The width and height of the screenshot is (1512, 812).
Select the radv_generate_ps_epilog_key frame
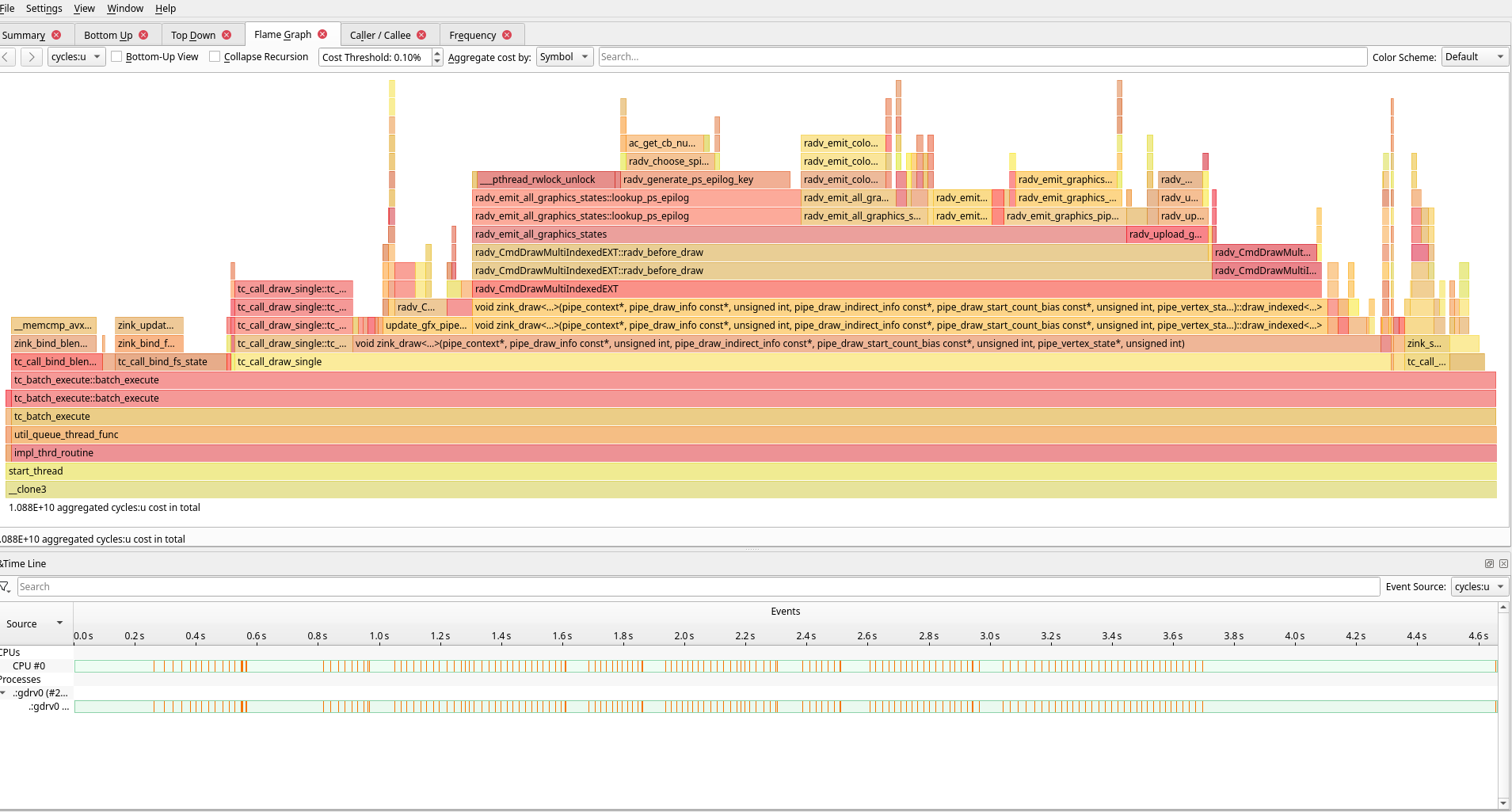pyautogui.click(x=705, y=180)
